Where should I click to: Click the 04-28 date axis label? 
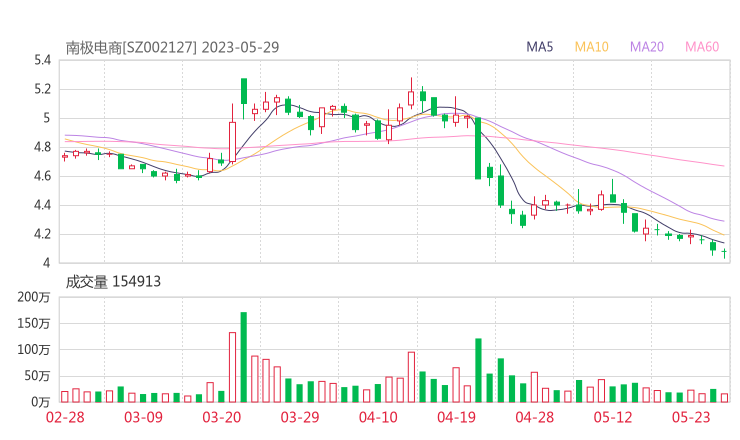(535, 417)
